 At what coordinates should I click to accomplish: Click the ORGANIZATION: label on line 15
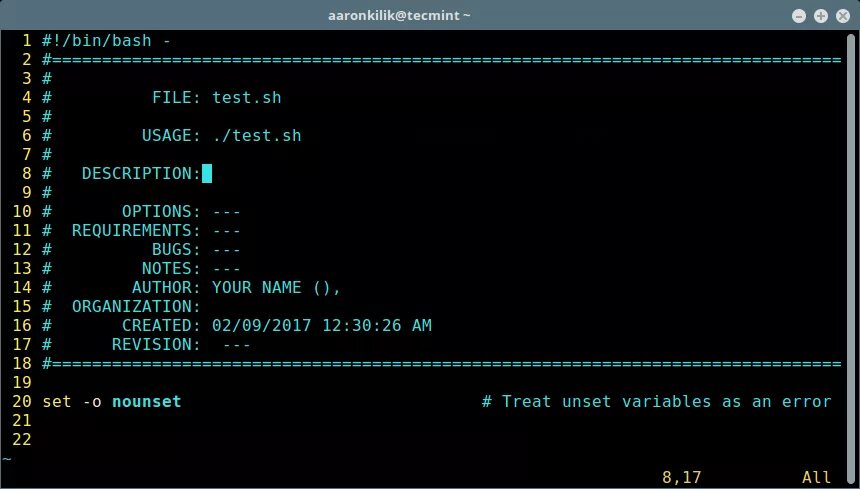tap(137, 306)
